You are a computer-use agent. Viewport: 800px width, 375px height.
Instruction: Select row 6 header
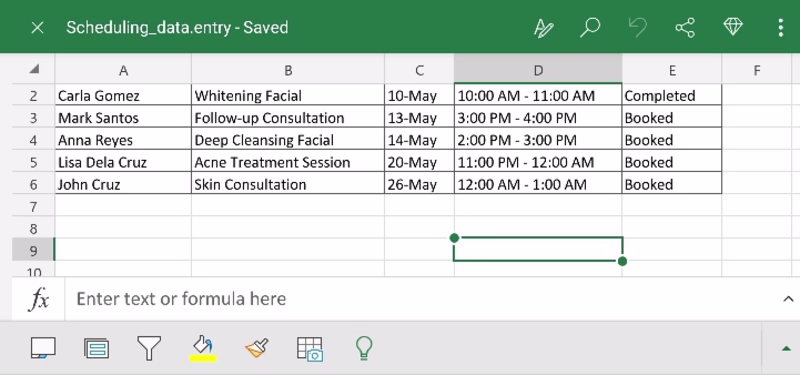point(34,185)
